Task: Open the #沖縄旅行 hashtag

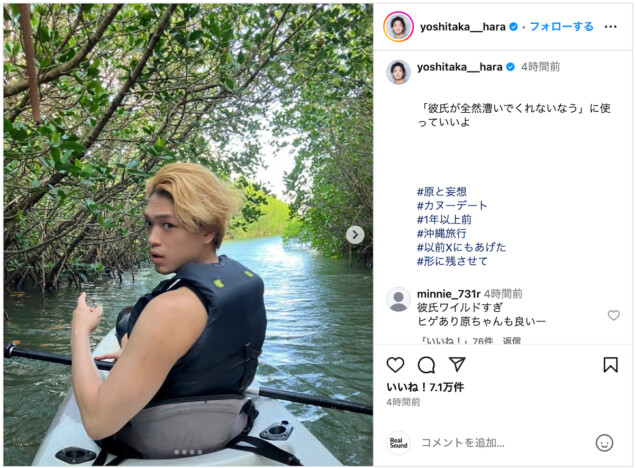Action: pyautogui.click(x=442, y=234)
